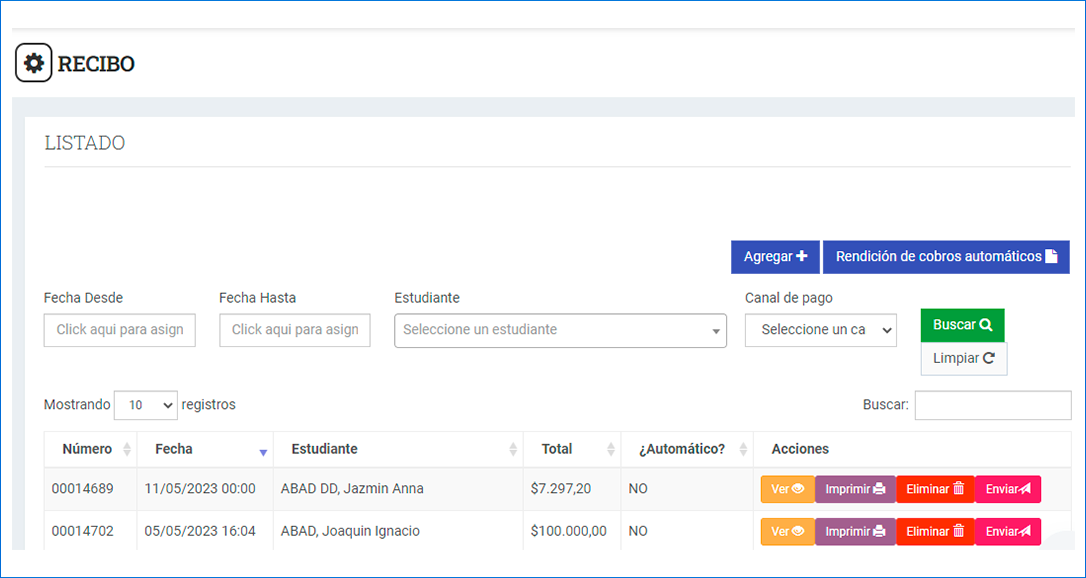This screenshot has height=578, width=1086.
Task: Send receipt 00014702 using Enviar
Action: (1007, 532)
